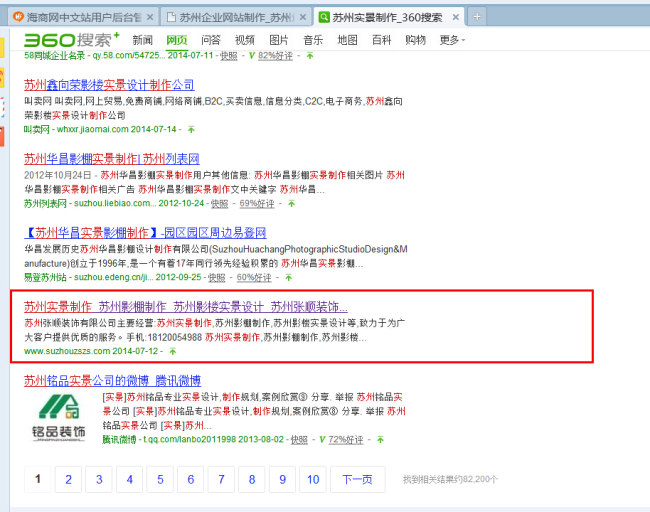Screen dimensions: 650x512
Task: Open the 图片 search category
Action: (279, 40)
